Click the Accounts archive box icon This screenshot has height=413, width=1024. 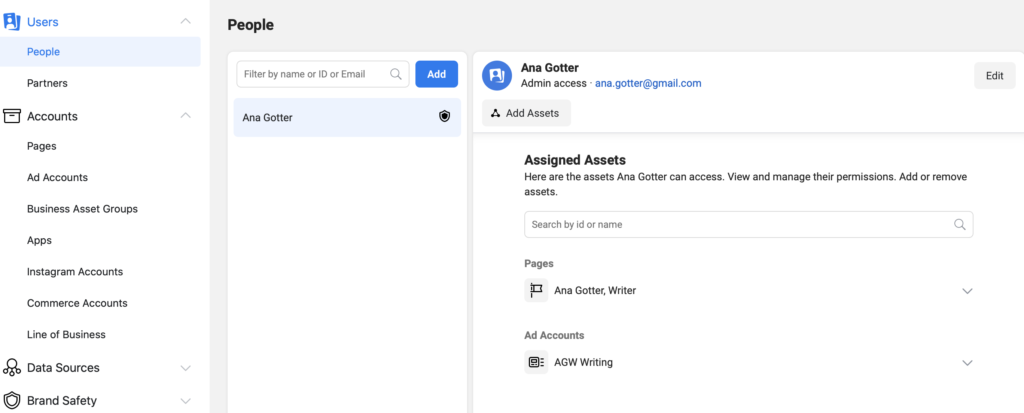tap(12, 116)
